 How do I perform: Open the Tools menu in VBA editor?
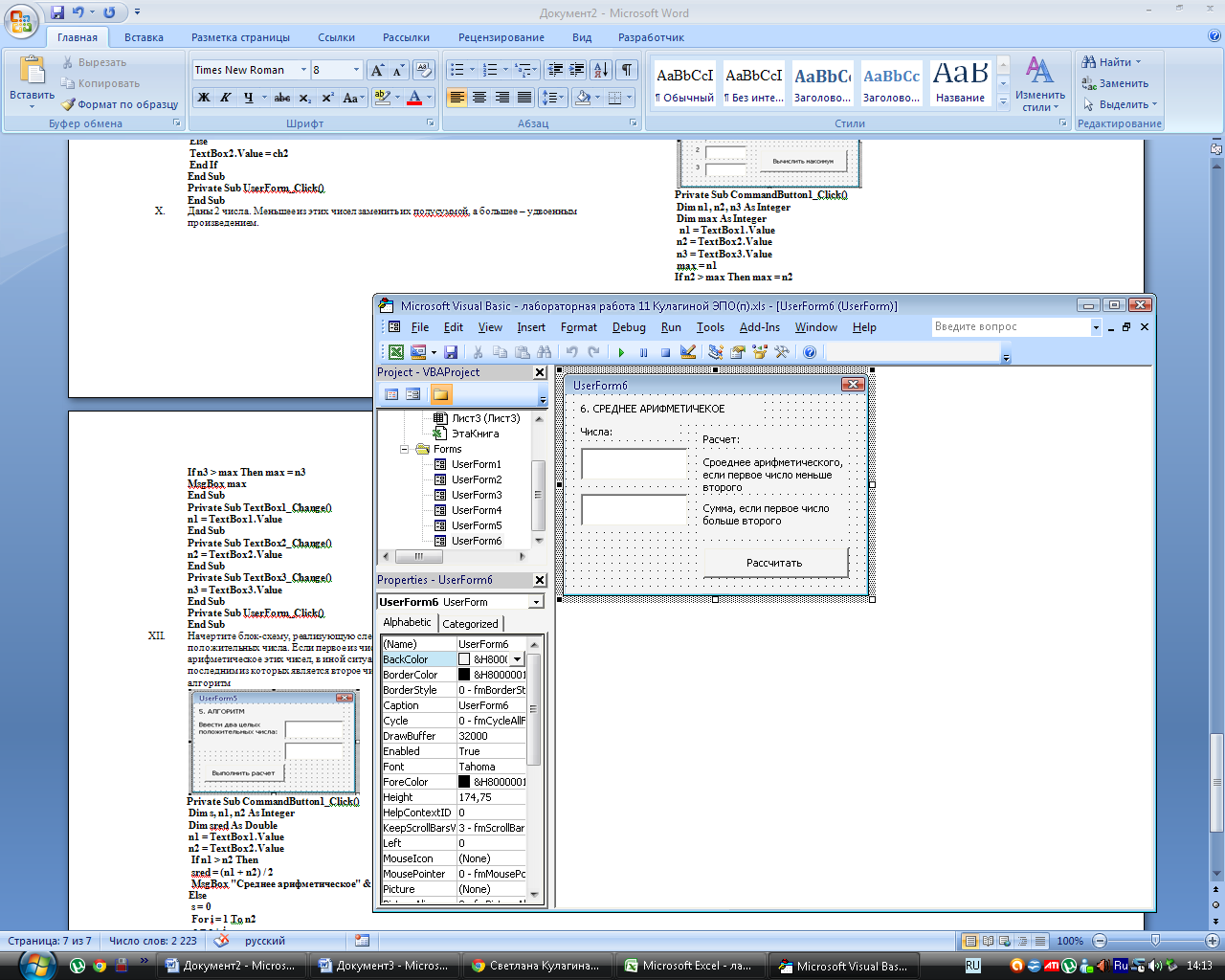pyautogui.click(x=710, y=327)
